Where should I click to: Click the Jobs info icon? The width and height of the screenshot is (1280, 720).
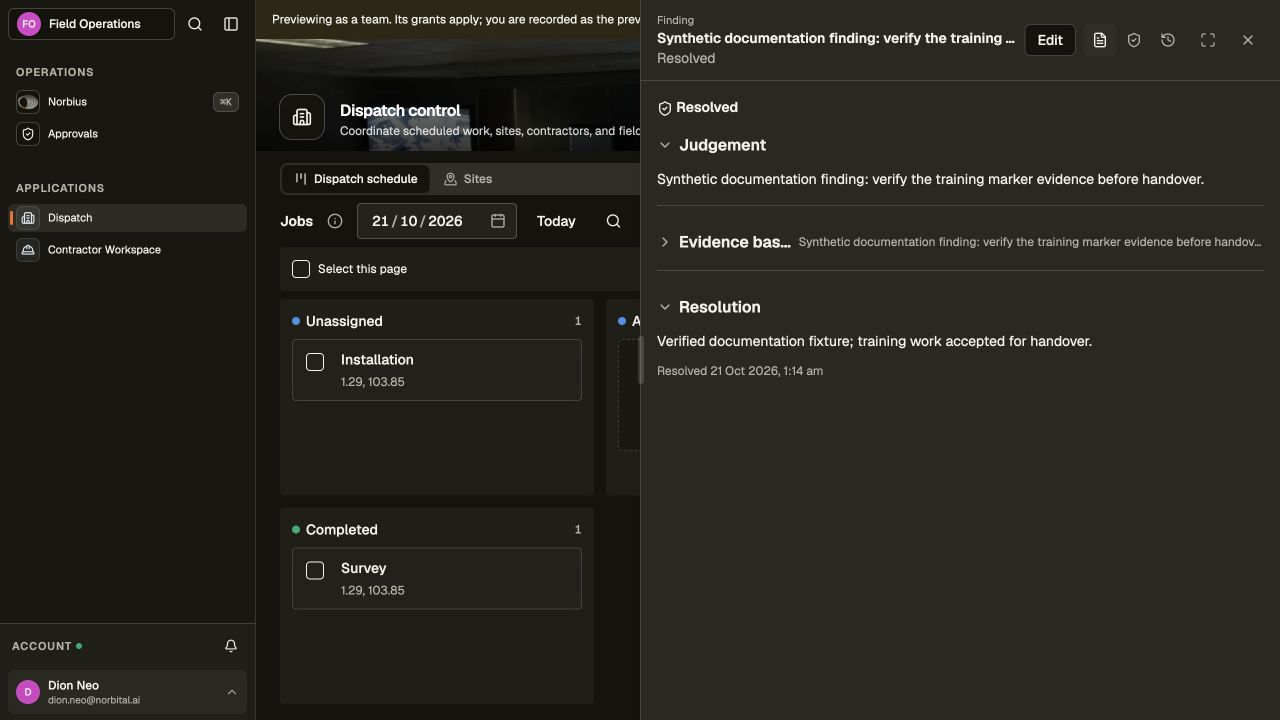[x=335, y=221]
